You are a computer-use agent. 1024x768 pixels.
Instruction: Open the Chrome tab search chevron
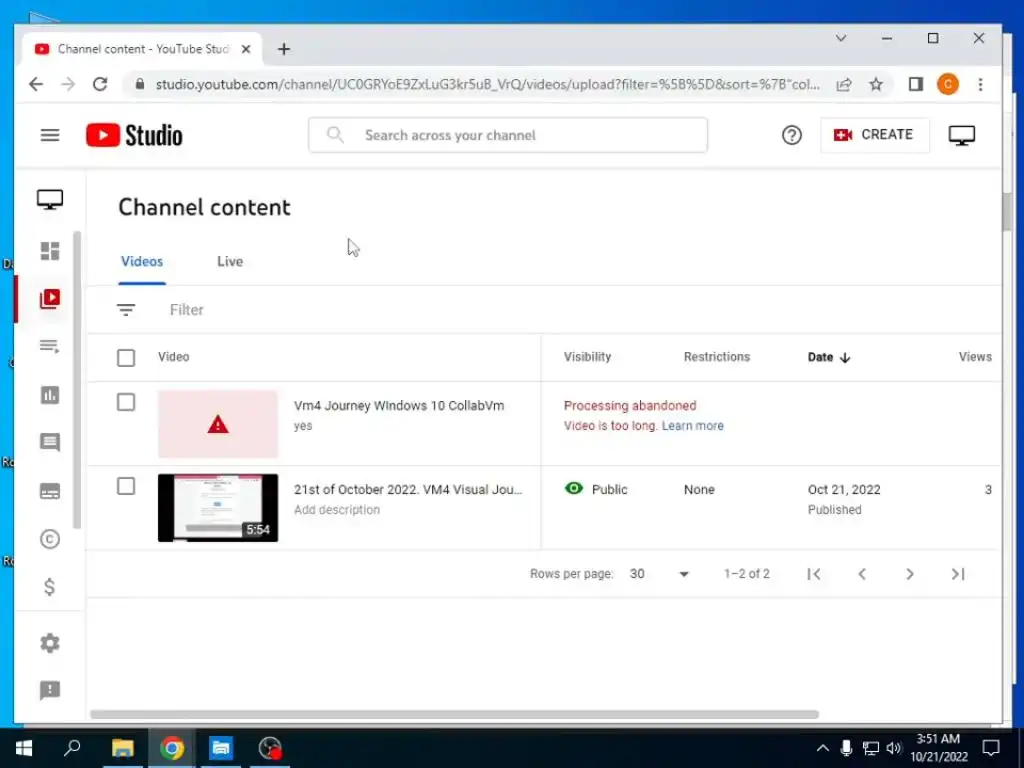click(841, 39)
